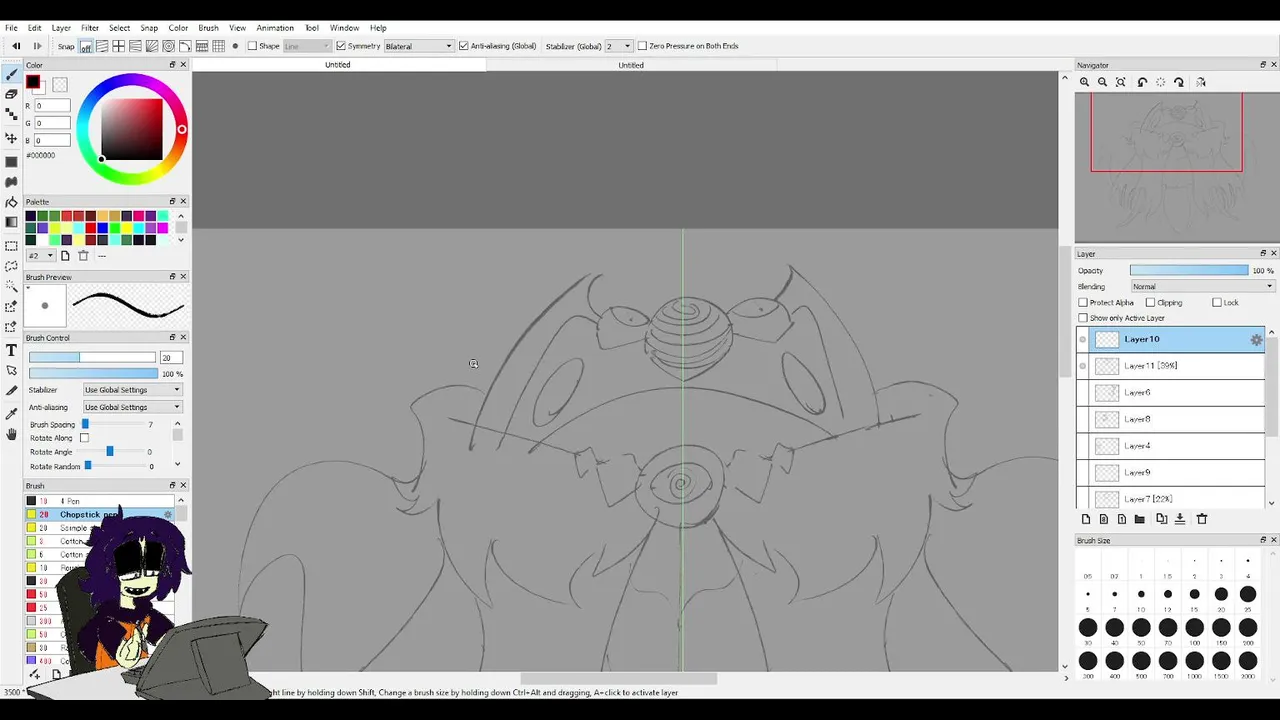Enable curve snap guide
This screenshot has height=720, width=1280.
pyautogui.click(x=185, y=46)
